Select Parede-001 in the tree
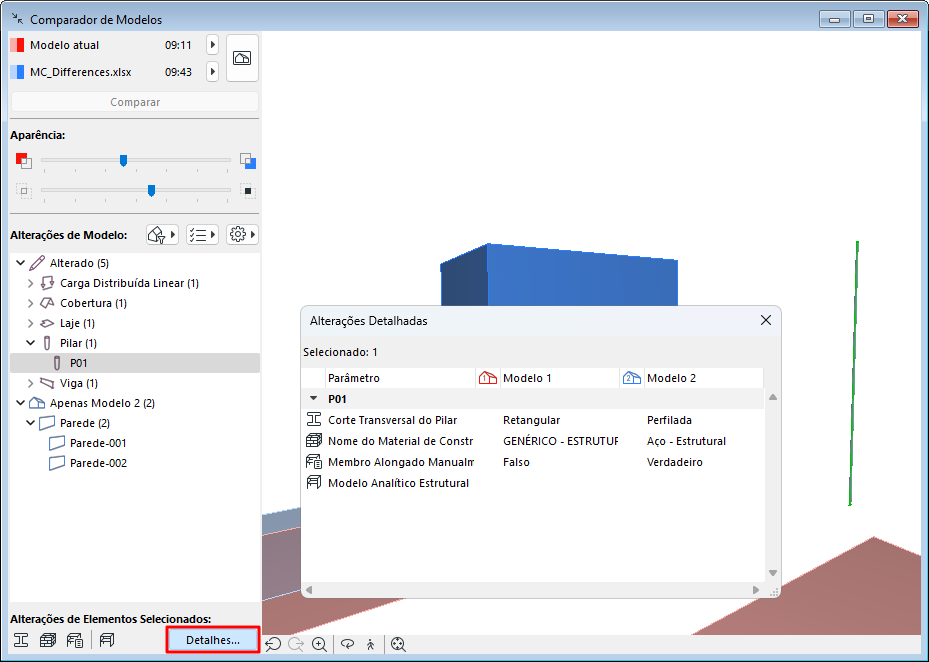 click(x=98, y=443)
